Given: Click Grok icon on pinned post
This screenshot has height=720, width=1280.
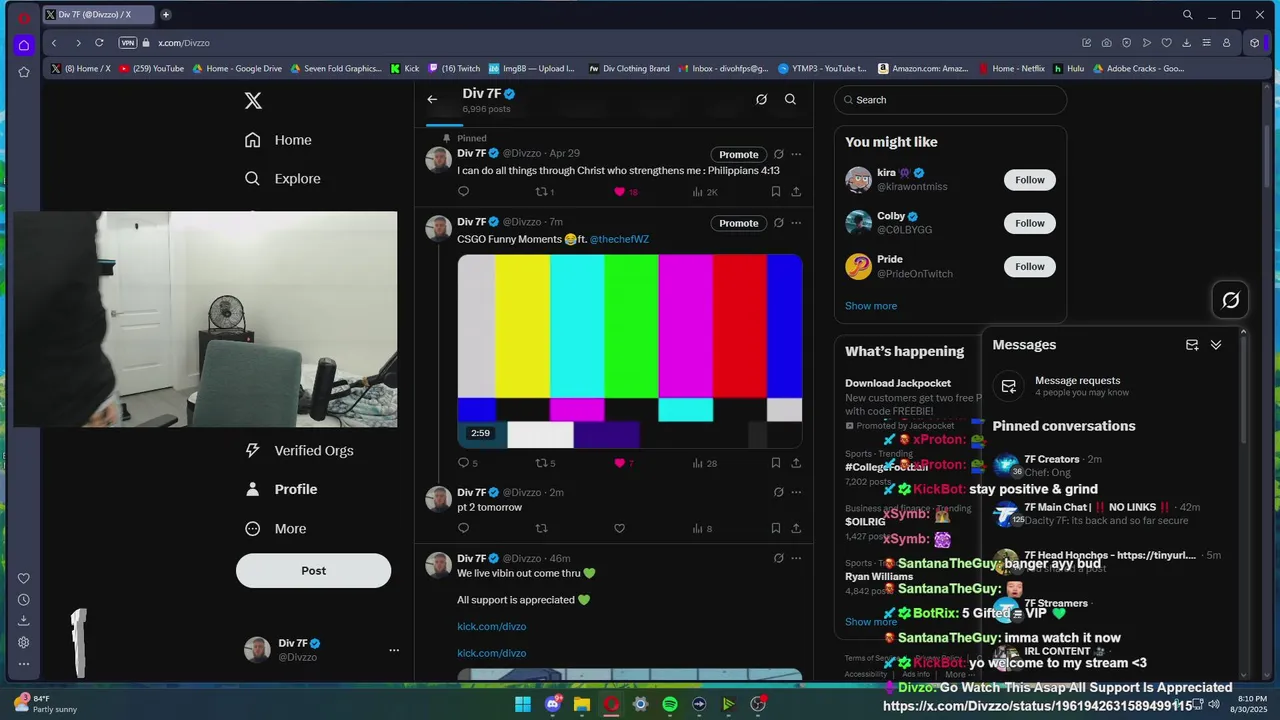Looking at the screenshot, I should [778, 154].
